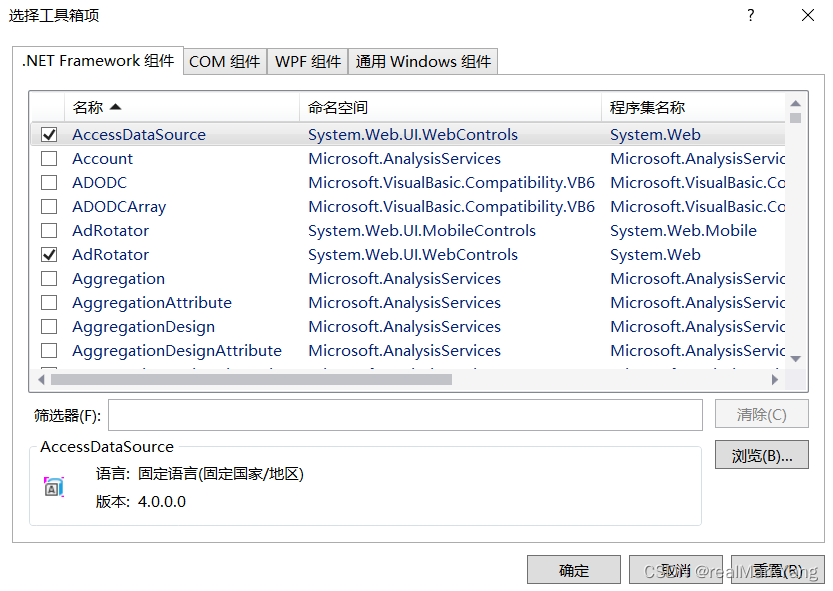Click inside the 筛选器 filter field
This screenshot has width=833, height=591.
pos(400,415)
